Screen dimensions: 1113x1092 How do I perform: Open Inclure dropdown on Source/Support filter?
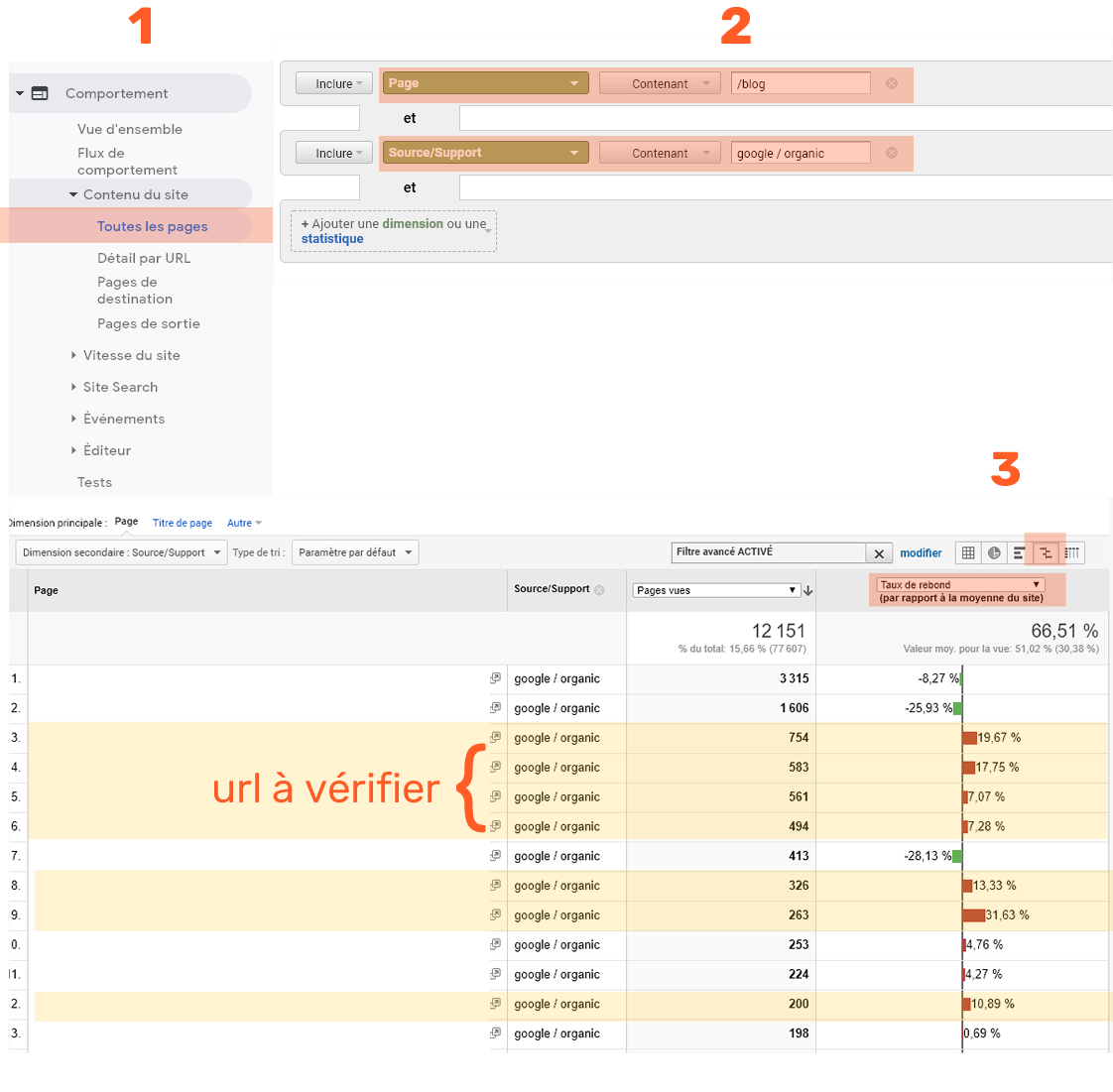click(334, 154)
